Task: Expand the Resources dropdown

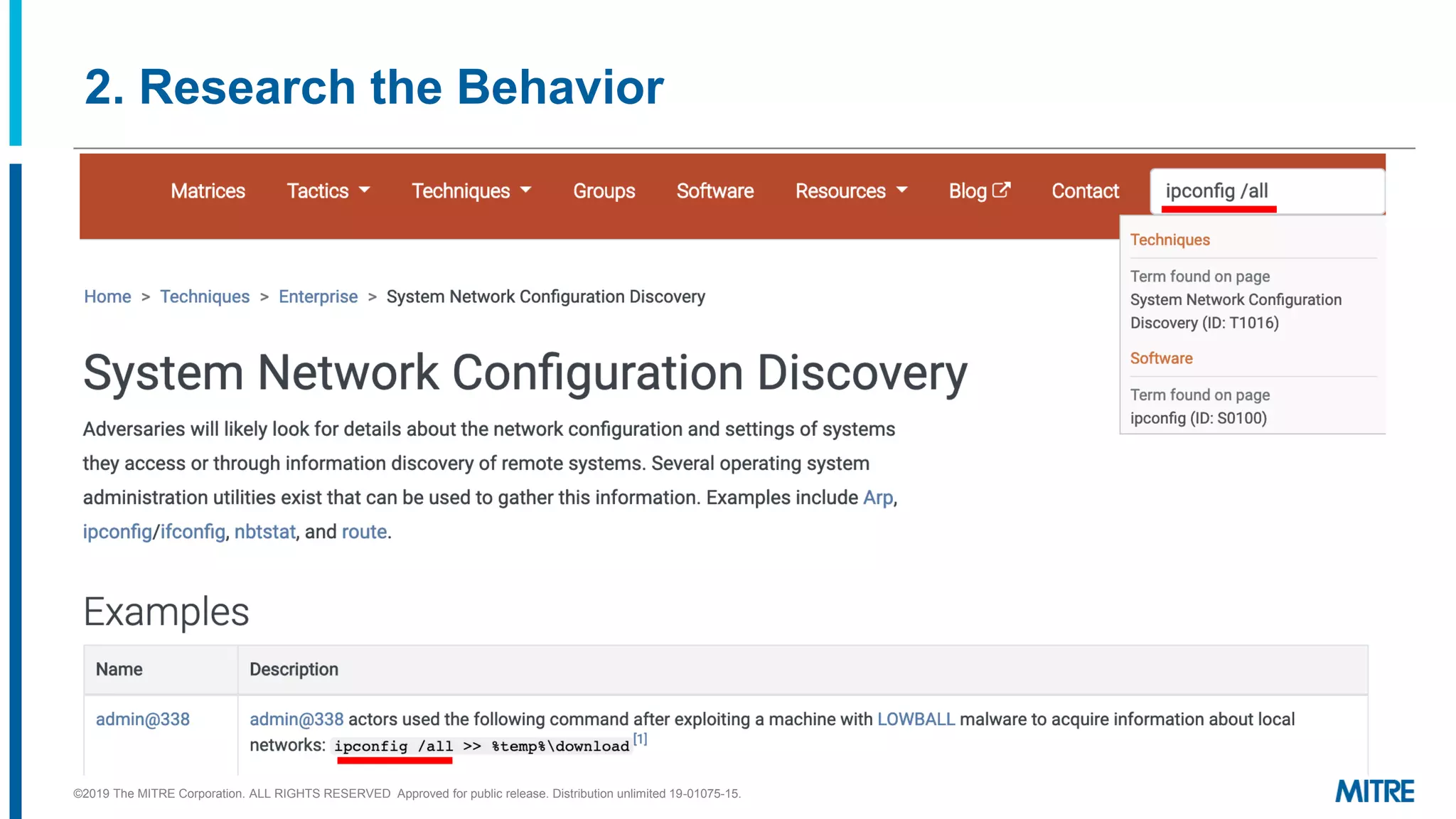Action: pos(852,191)
